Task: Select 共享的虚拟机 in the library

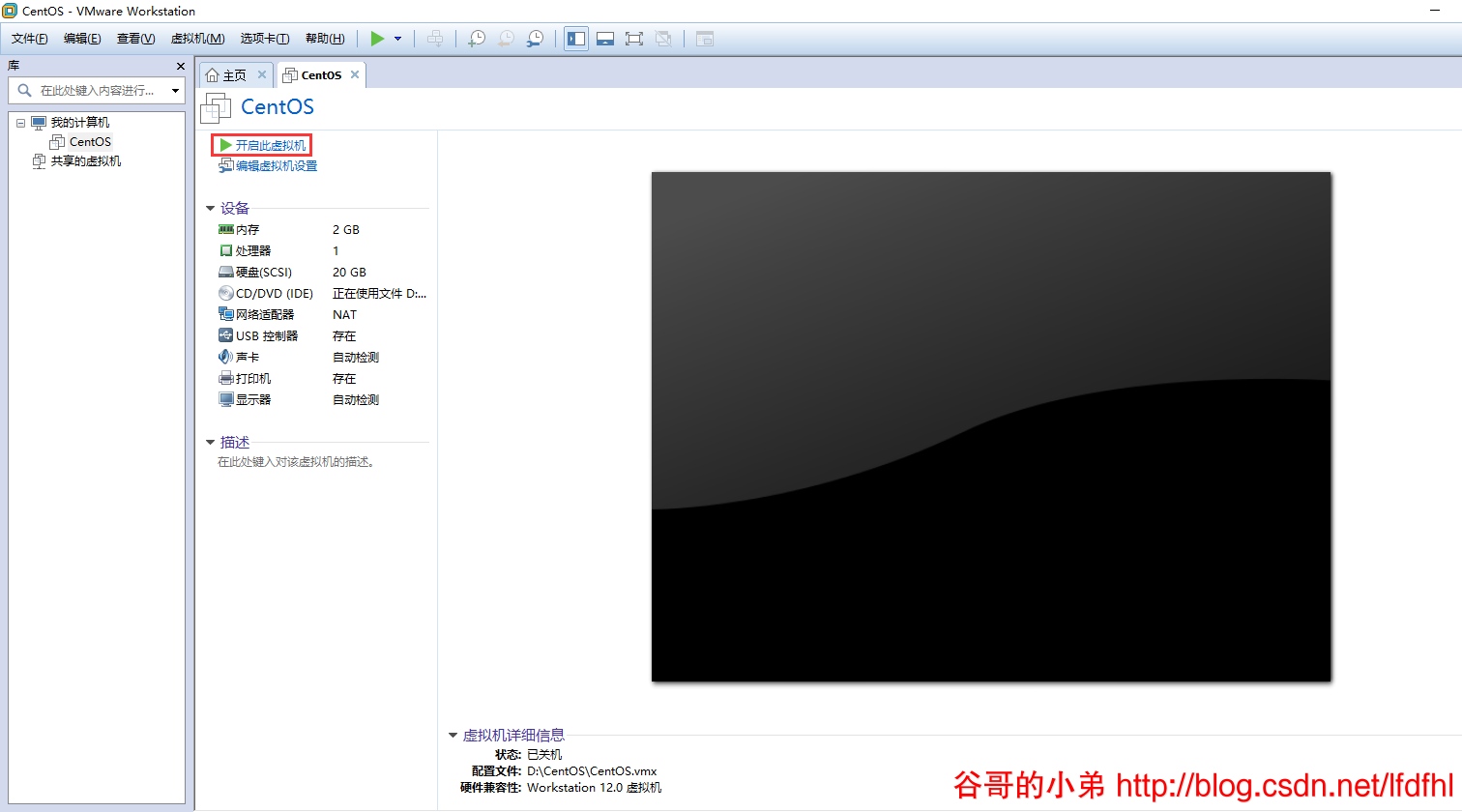Action: (85, 161)
